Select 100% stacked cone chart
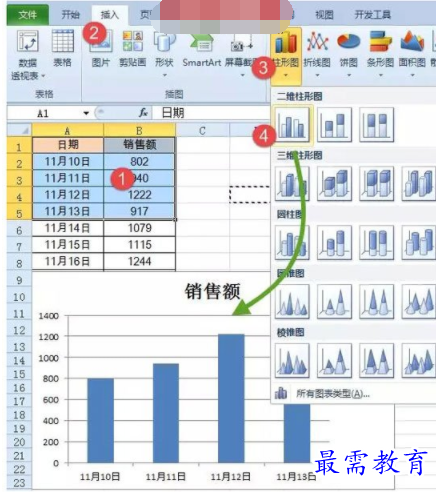This screenshot has width=436, height=494. (377, 302)
